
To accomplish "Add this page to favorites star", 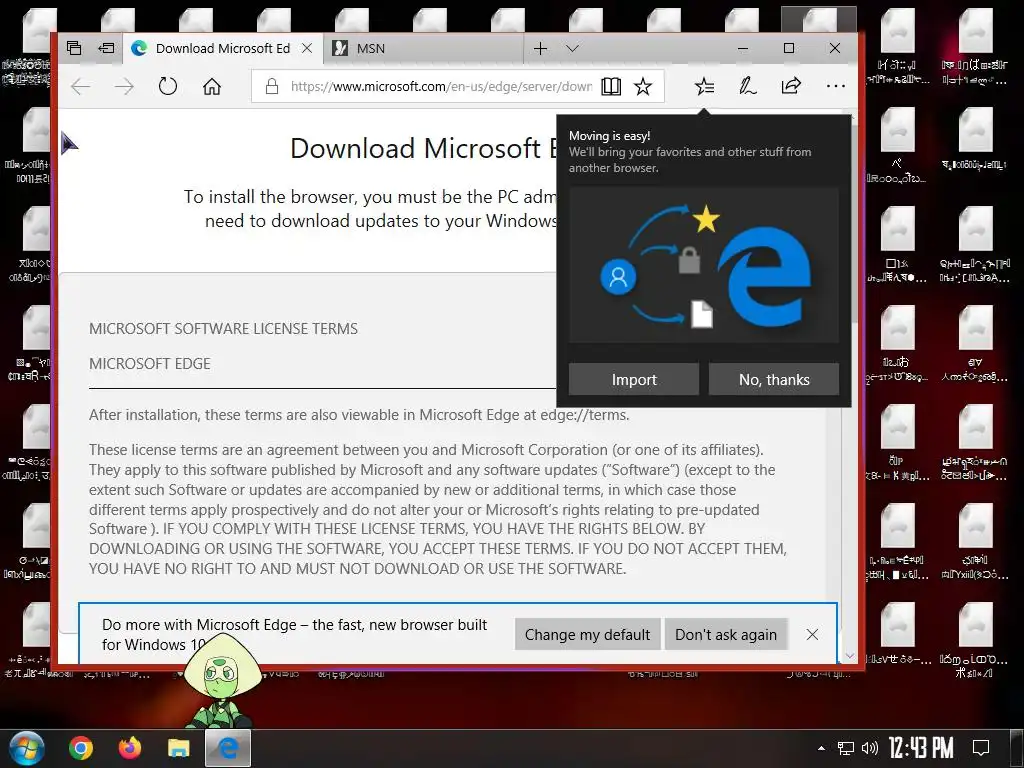I will pyautogui.click(x=643, y=86).
